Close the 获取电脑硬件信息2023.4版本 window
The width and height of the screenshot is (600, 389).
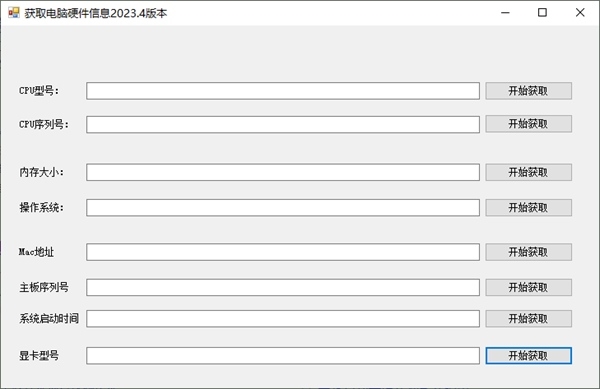[580, 13]
